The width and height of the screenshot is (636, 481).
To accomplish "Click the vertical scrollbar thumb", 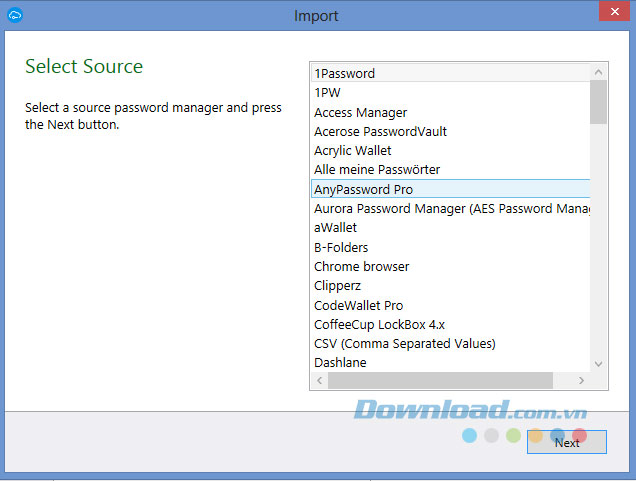I will 598,102.
